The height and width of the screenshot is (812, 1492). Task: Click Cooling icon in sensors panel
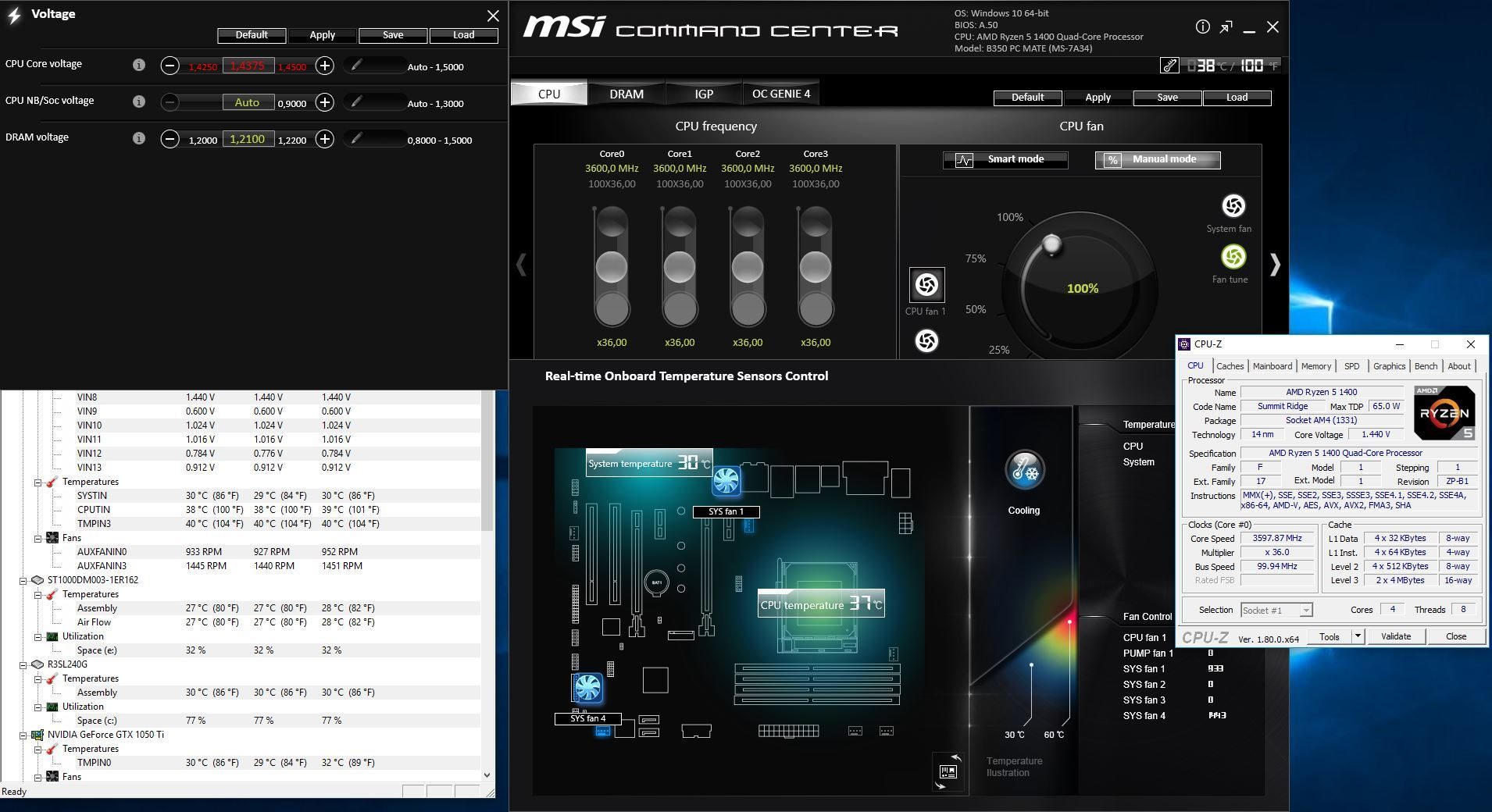pyautogui.click(x=1024, y=471)
